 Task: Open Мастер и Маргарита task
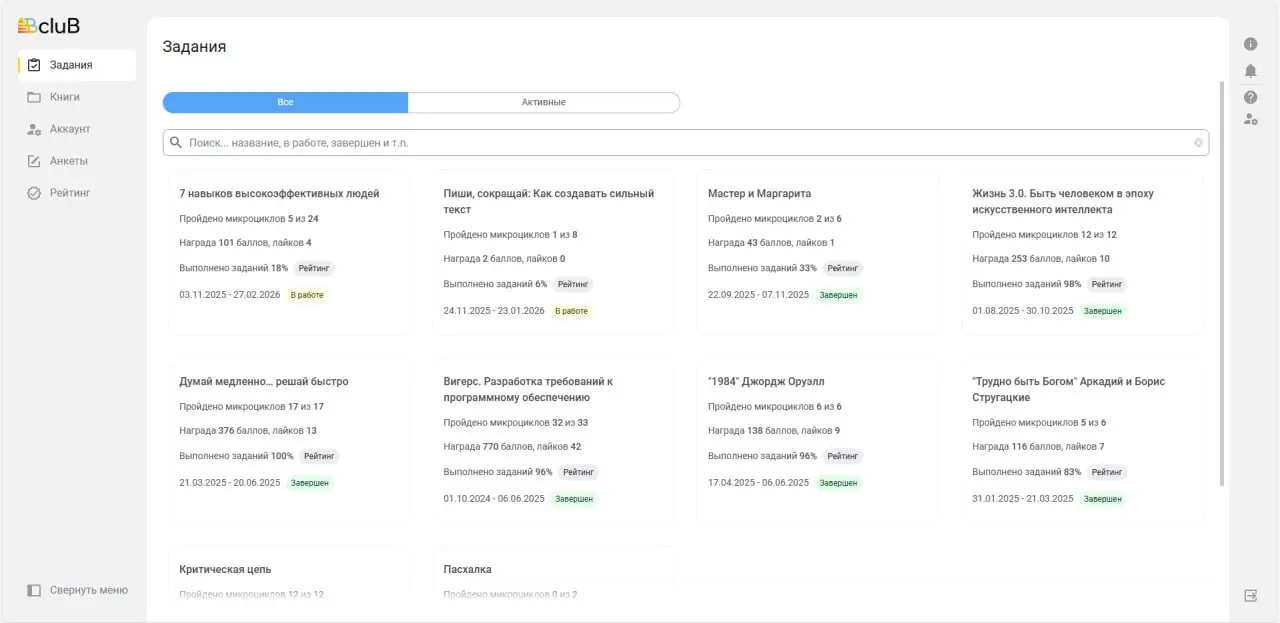pos(759,194)
